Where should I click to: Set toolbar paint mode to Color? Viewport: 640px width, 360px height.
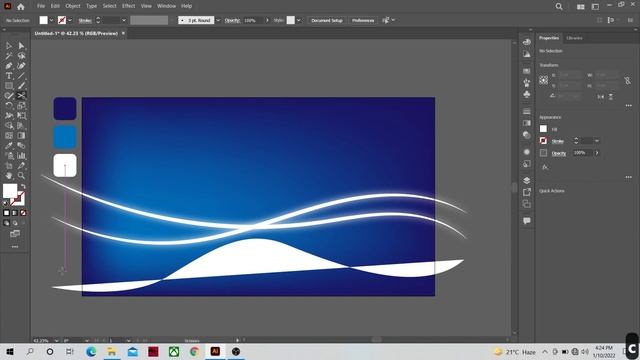(x=7, y=213)
